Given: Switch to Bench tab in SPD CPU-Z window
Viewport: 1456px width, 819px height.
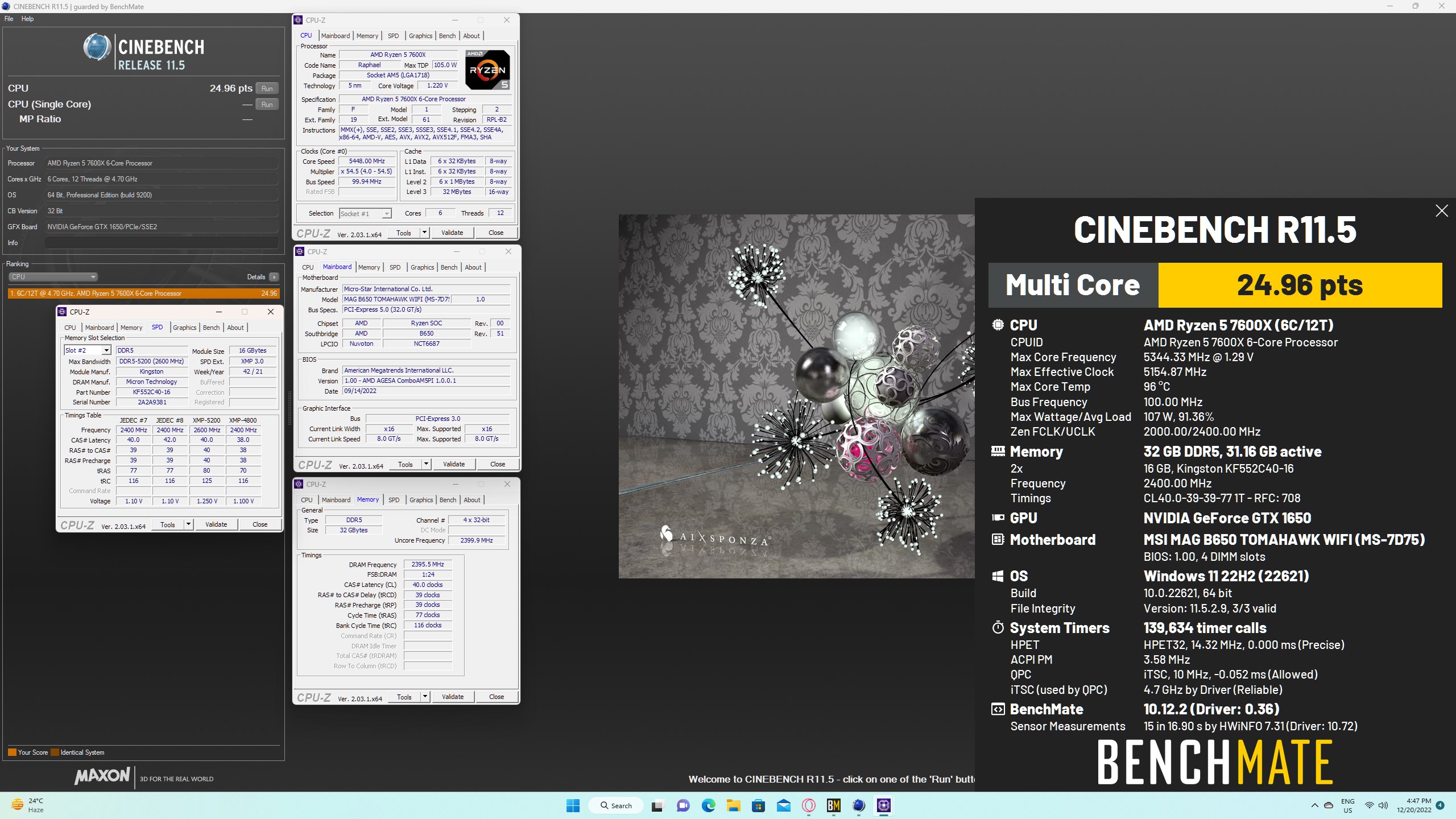Looking at the screenshot, I should (x=211, y=328).
